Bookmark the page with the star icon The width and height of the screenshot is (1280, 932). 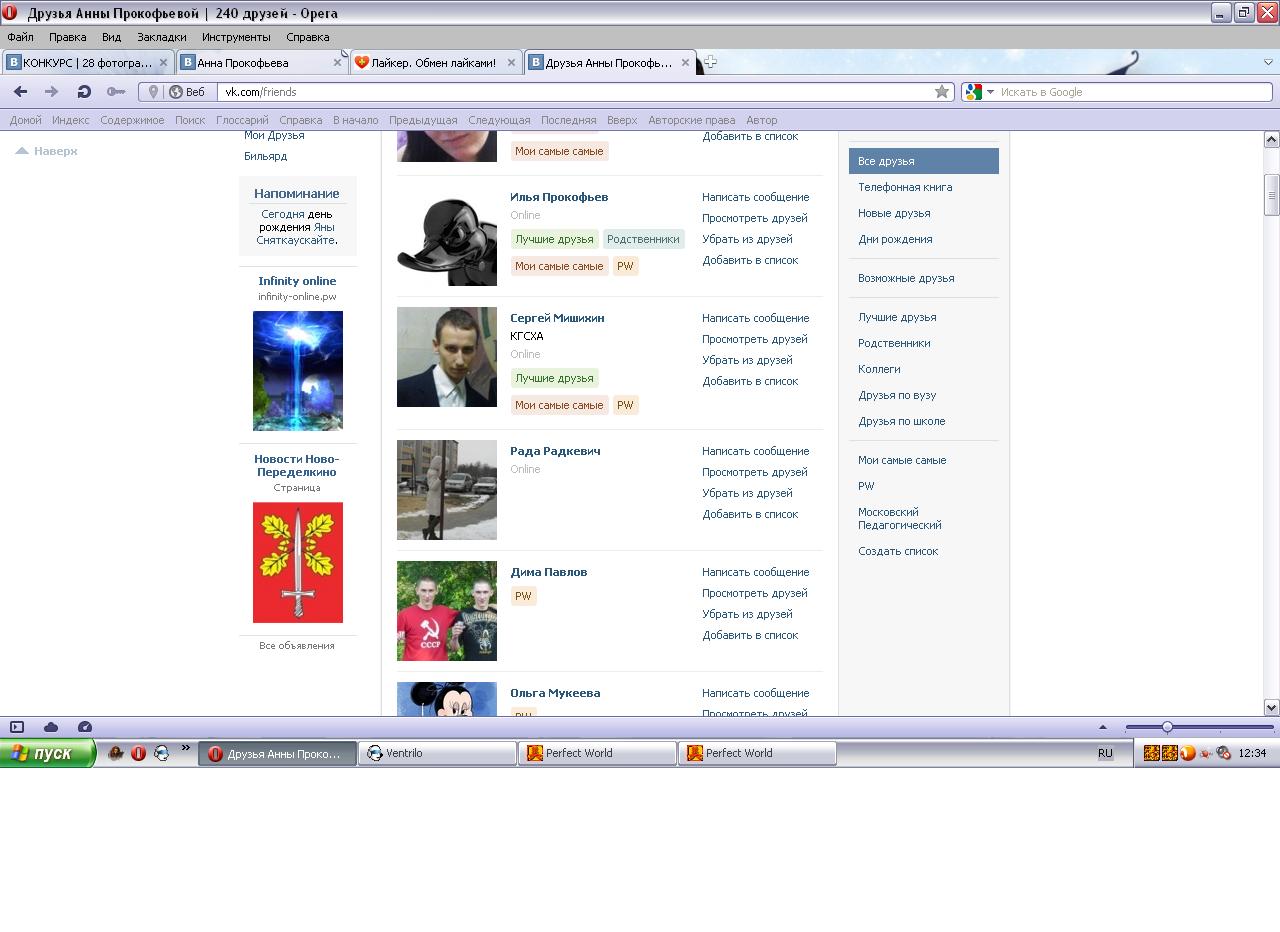pyautogui.click(x=942, y=92)
